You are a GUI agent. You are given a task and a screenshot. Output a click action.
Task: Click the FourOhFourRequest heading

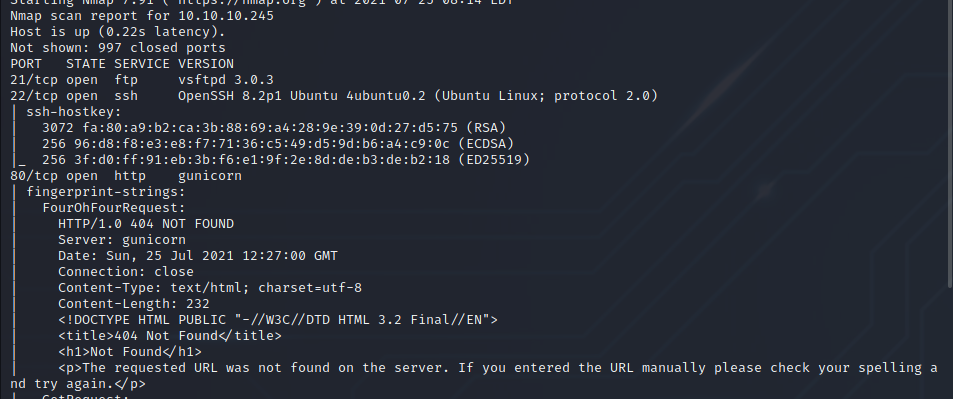(114, 207)
